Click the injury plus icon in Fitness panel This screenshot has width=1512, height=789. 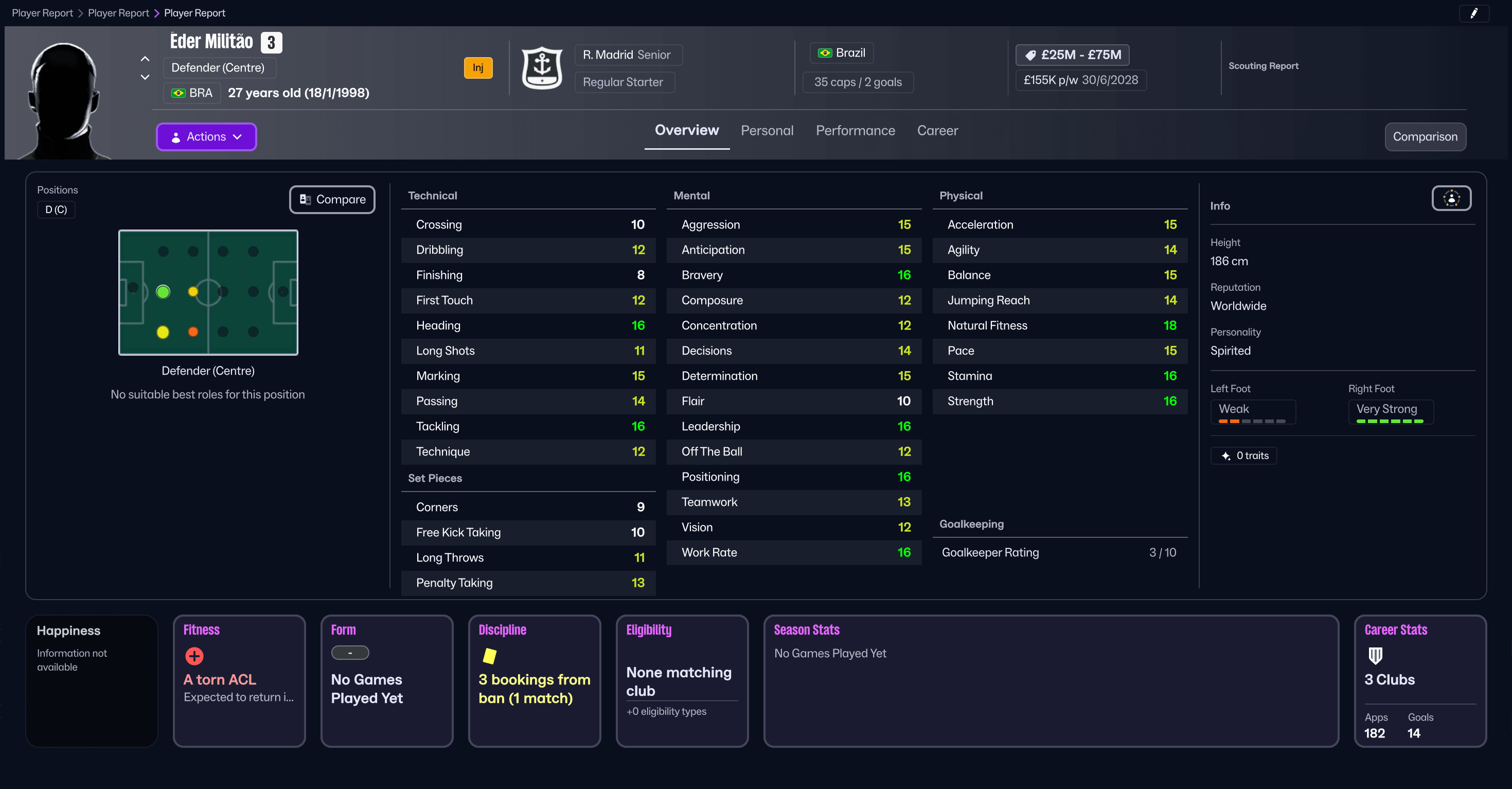194,657
